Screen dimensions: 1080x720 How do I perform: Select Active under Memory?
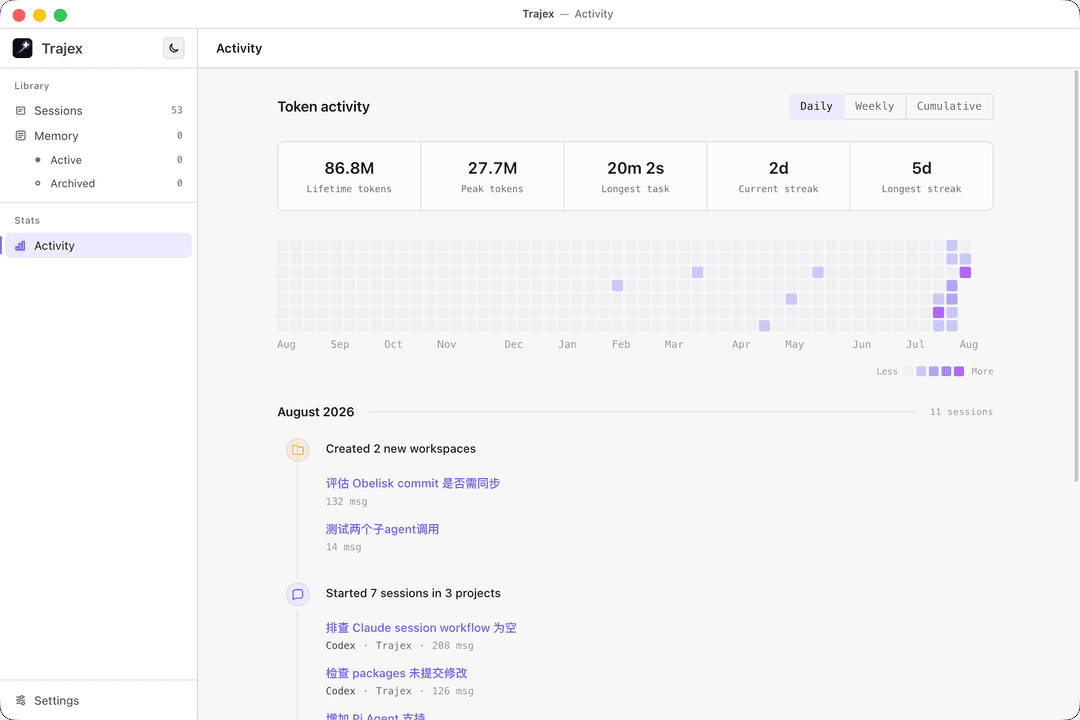pos(98,160)
